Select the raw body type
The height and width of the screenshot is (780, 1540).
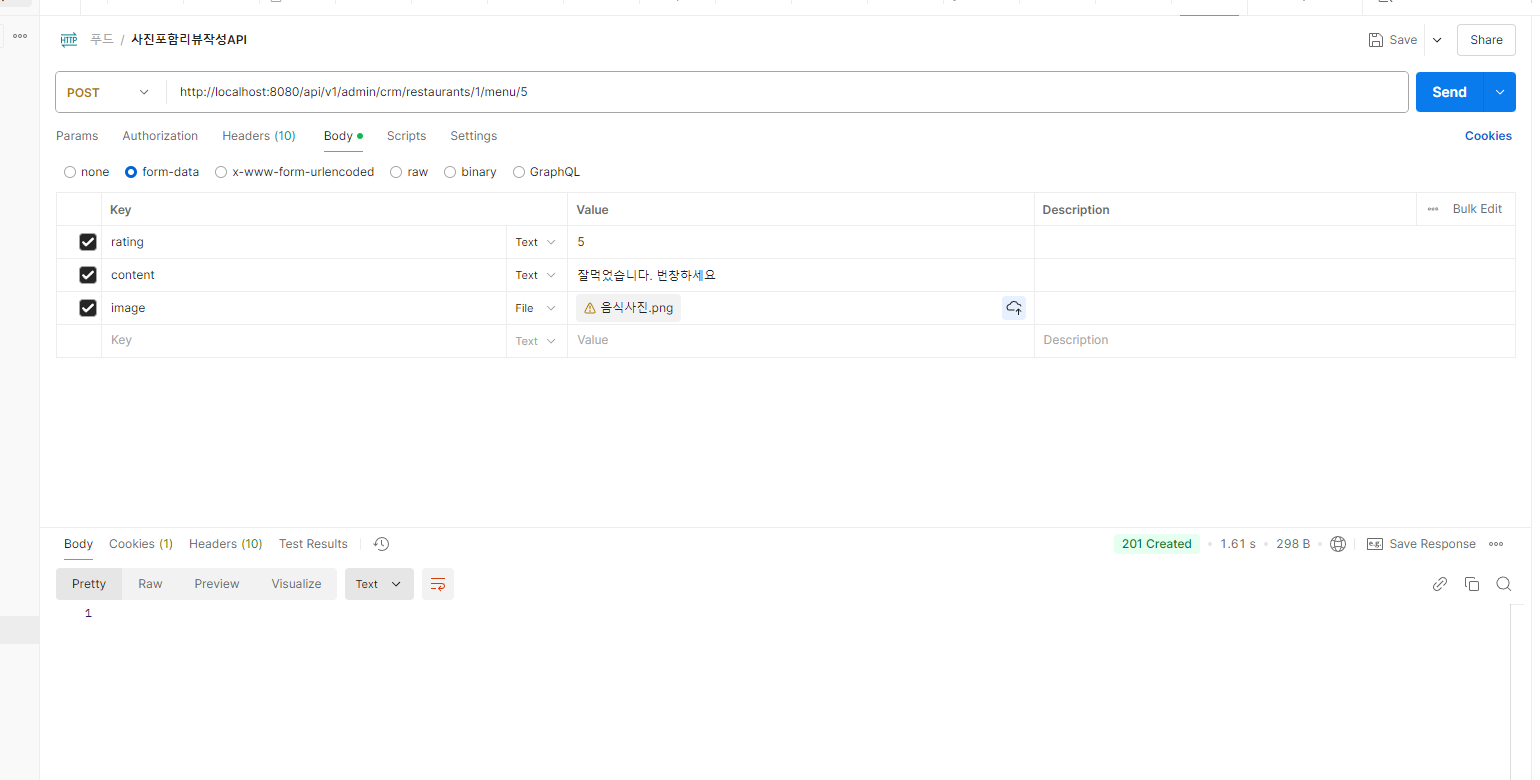(396, 172)
